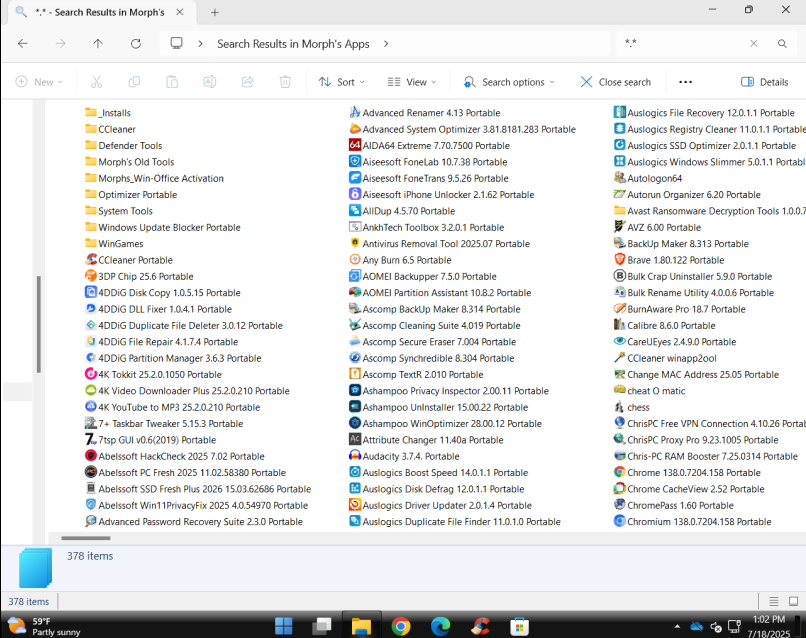The image size is (806, 638).
Task: Clear the search box text
Action: [x=754, y=44]
